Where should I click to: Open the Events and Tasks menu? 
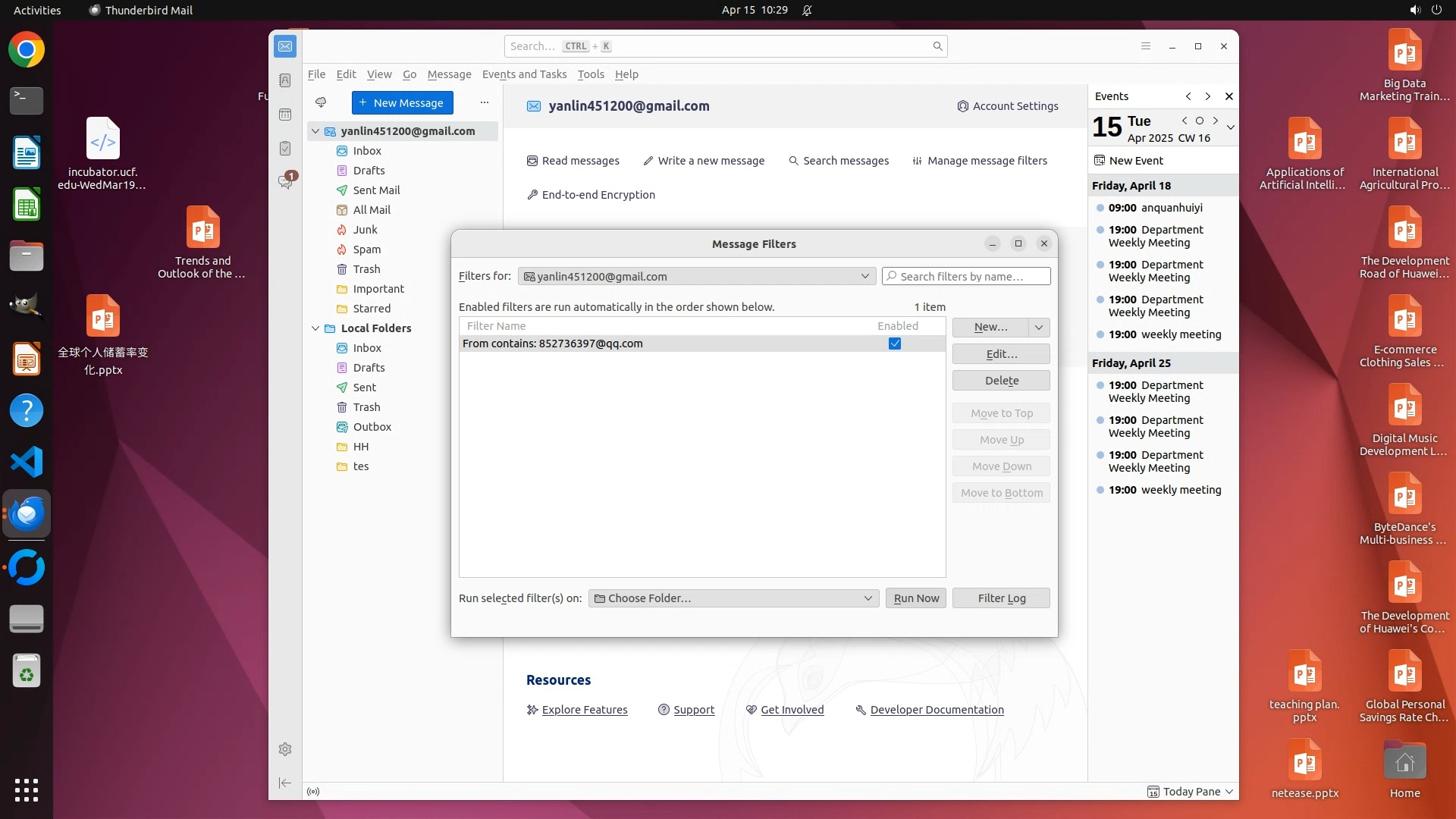[x=524, y=74]
